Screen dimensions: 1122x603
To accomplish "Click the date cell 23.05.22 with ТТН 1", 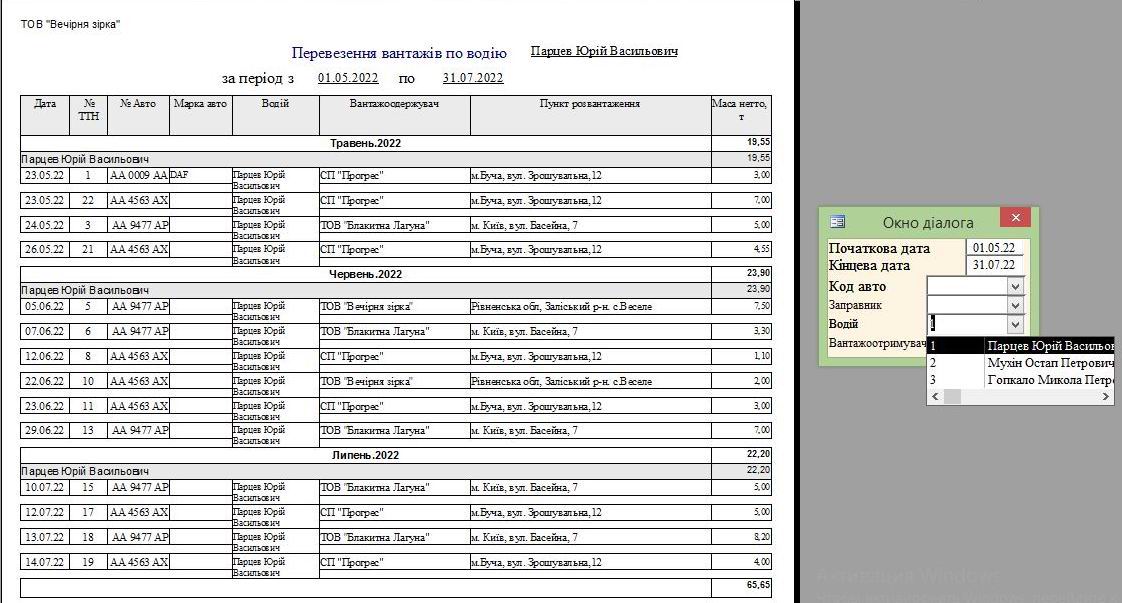I will (44, 175).
